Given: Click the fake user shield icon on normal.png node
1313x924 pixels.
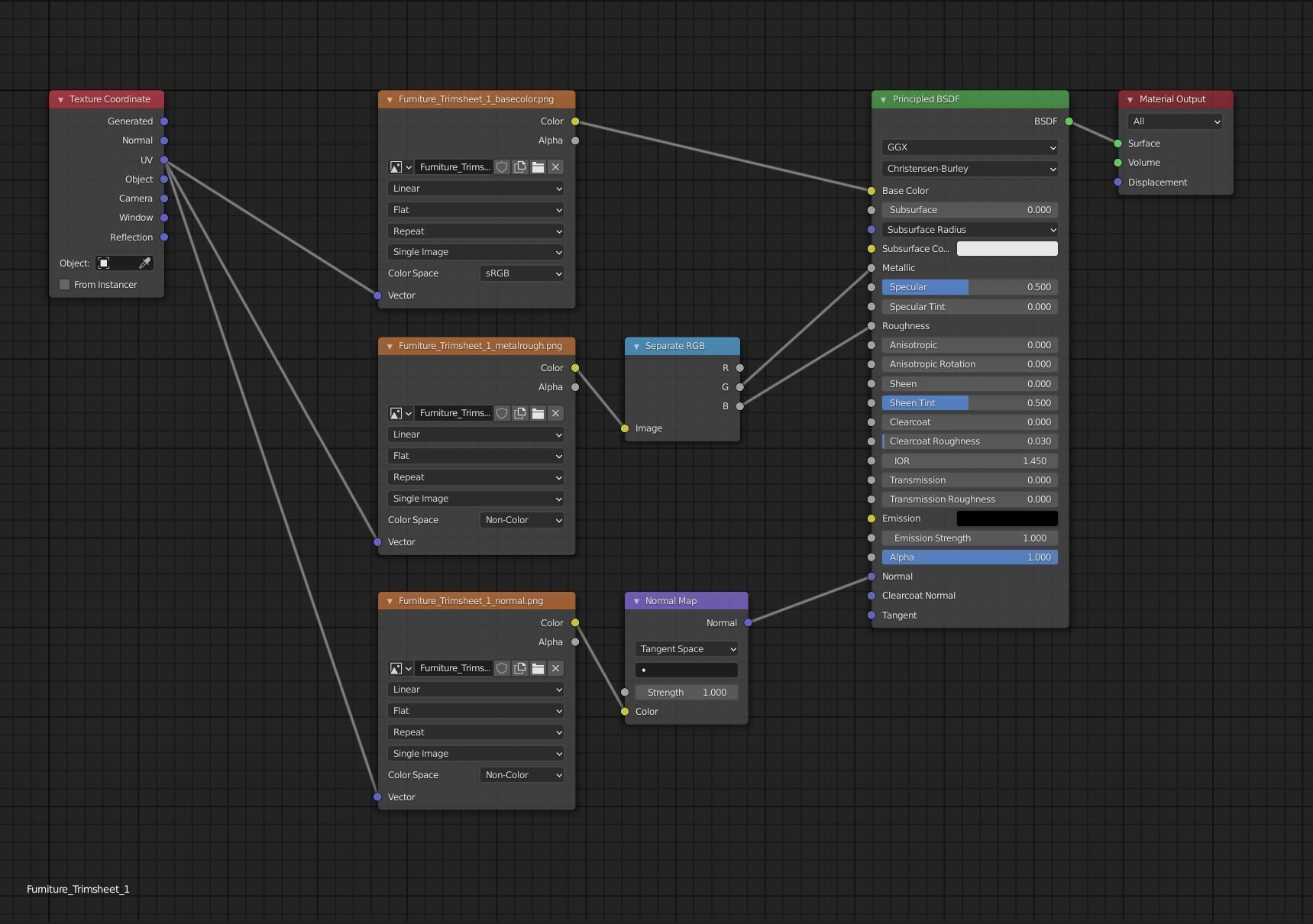Looking at the screenshot, I should pos(502,668).
